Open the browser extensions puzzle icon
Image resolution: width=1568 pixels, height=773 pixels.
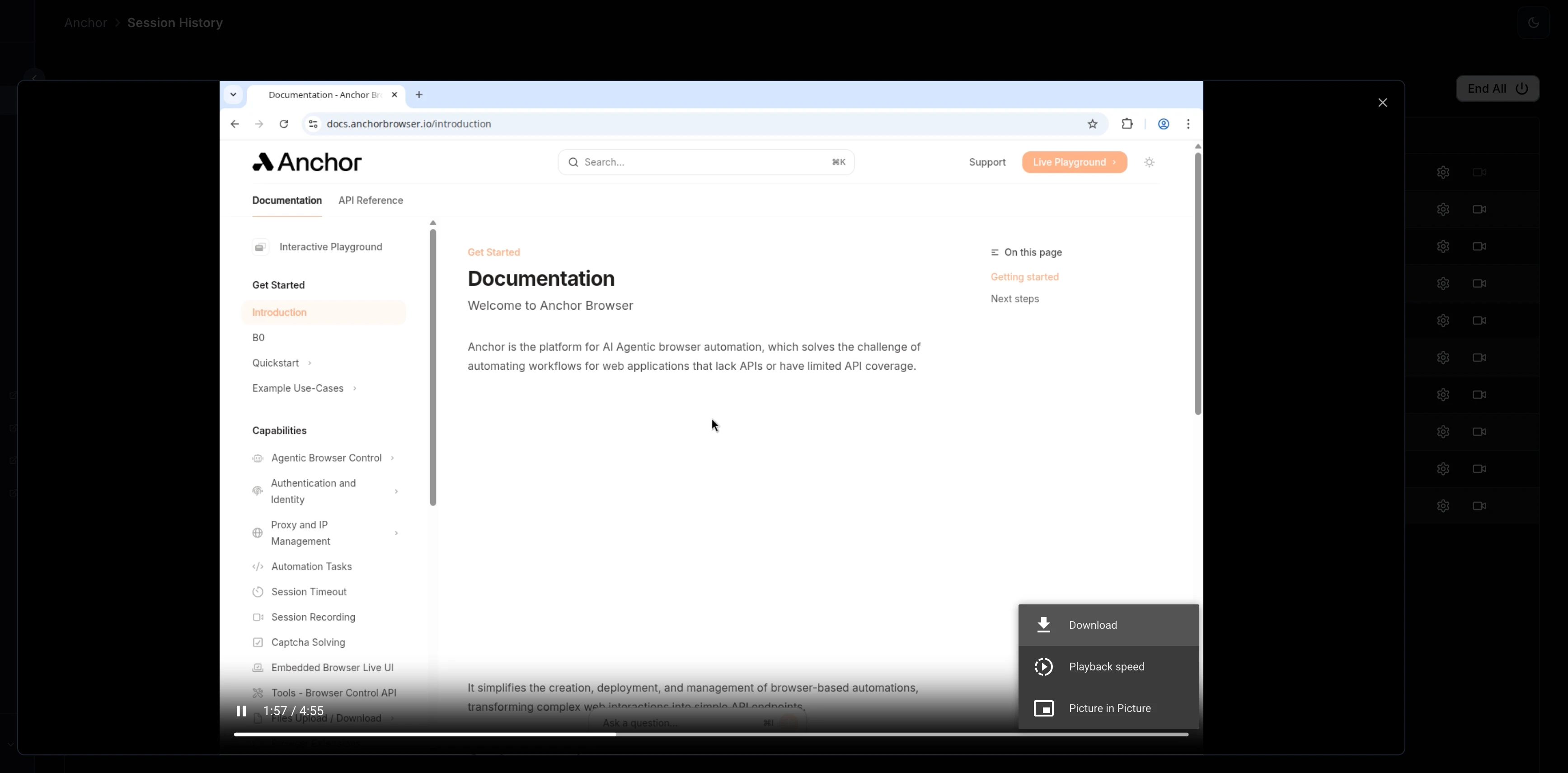(x=1127, y=124)
